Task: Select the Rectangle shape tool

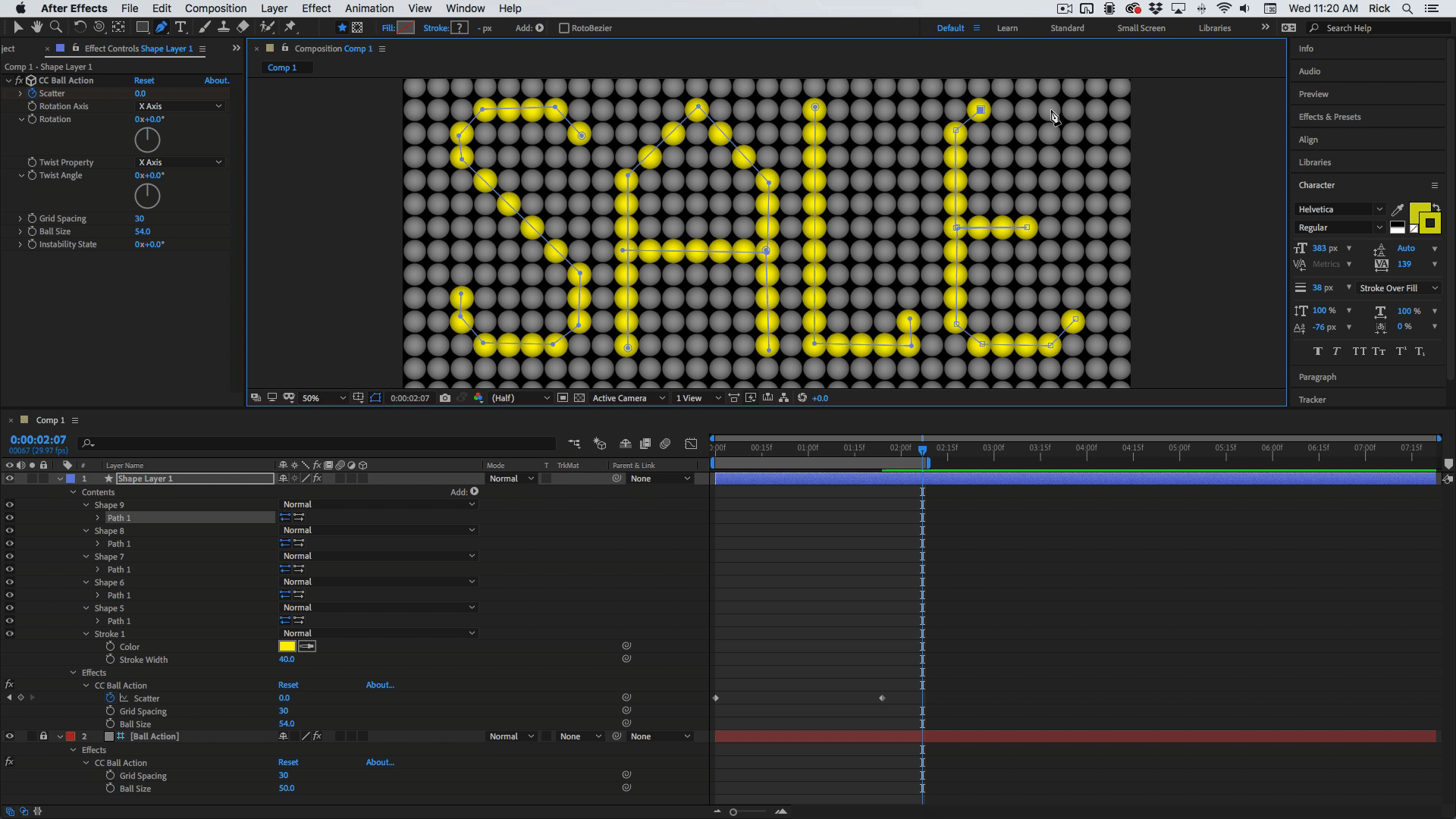Action: [142, 27]
